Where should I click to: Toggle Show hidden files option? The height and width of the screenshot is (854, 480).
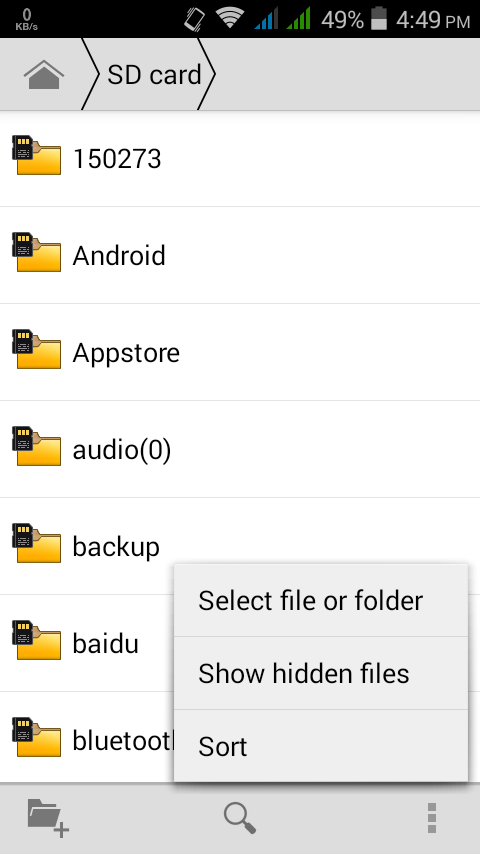coord(321,673)
